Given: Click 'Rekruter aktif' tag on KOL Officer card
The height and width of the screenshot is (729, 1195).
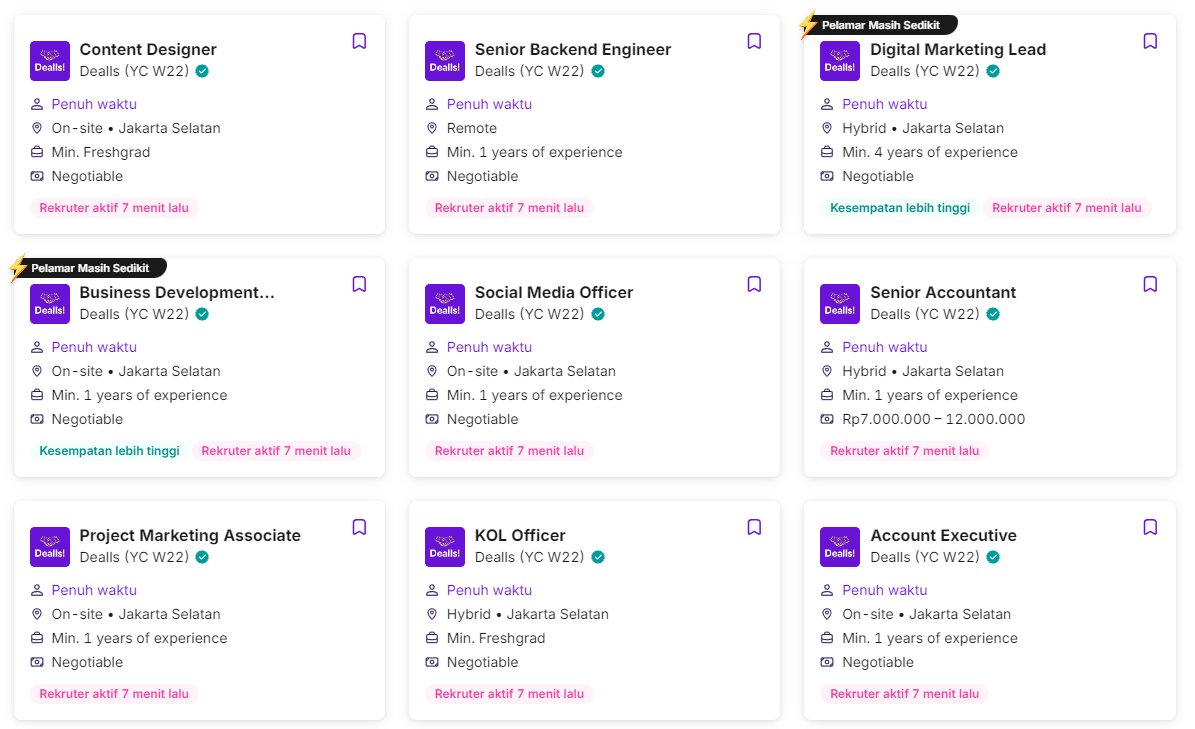Looking at the screenshot, I should (x=509, y=694).
